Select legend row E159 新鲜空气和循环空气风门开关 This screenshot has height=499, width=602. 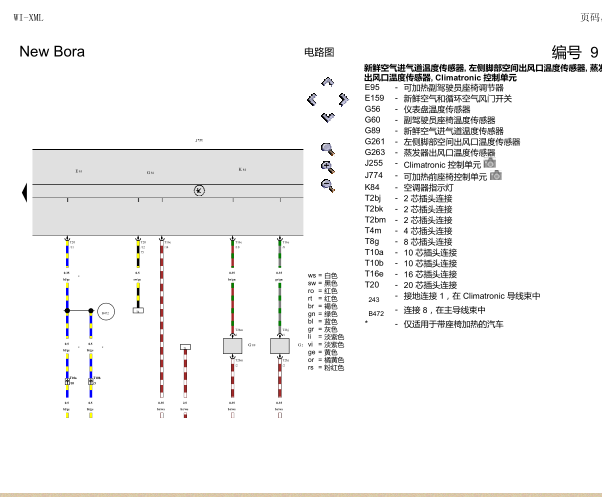(438, 98)
